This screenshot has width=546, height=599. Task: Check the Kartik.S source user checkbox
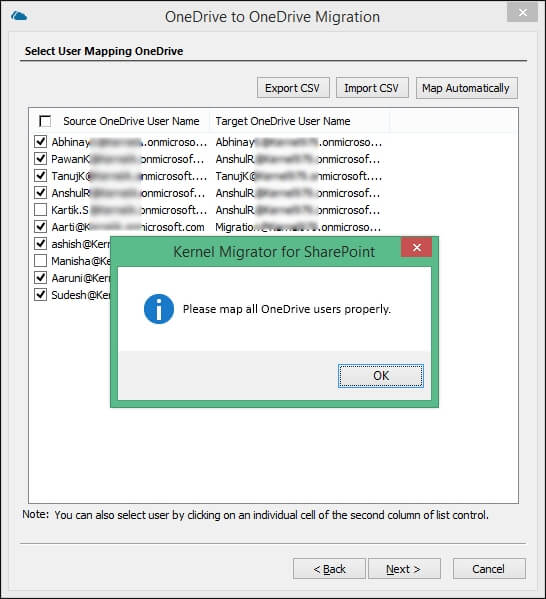coord(41,210)
